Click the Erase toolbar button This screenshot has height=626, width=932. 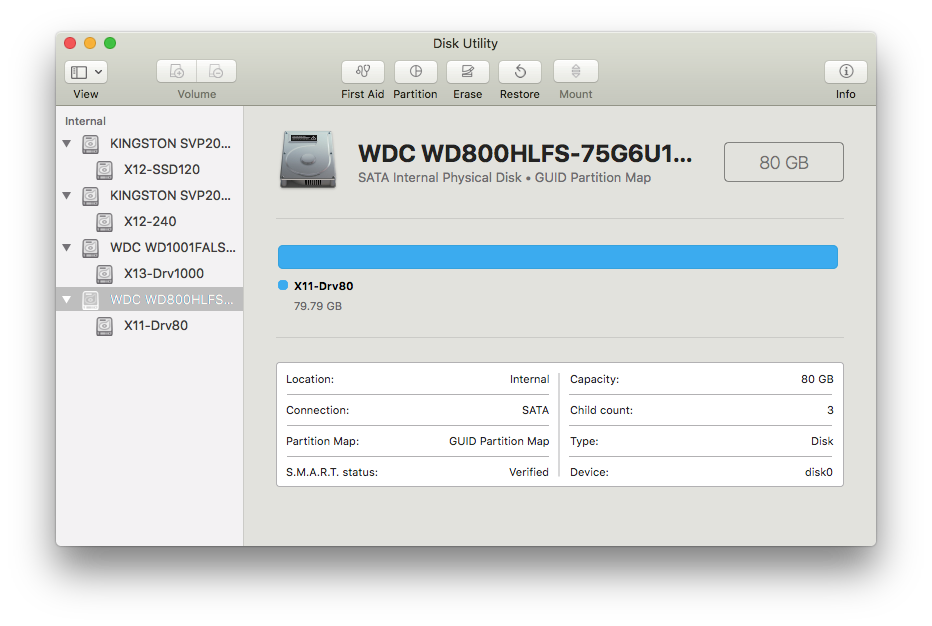468,72
